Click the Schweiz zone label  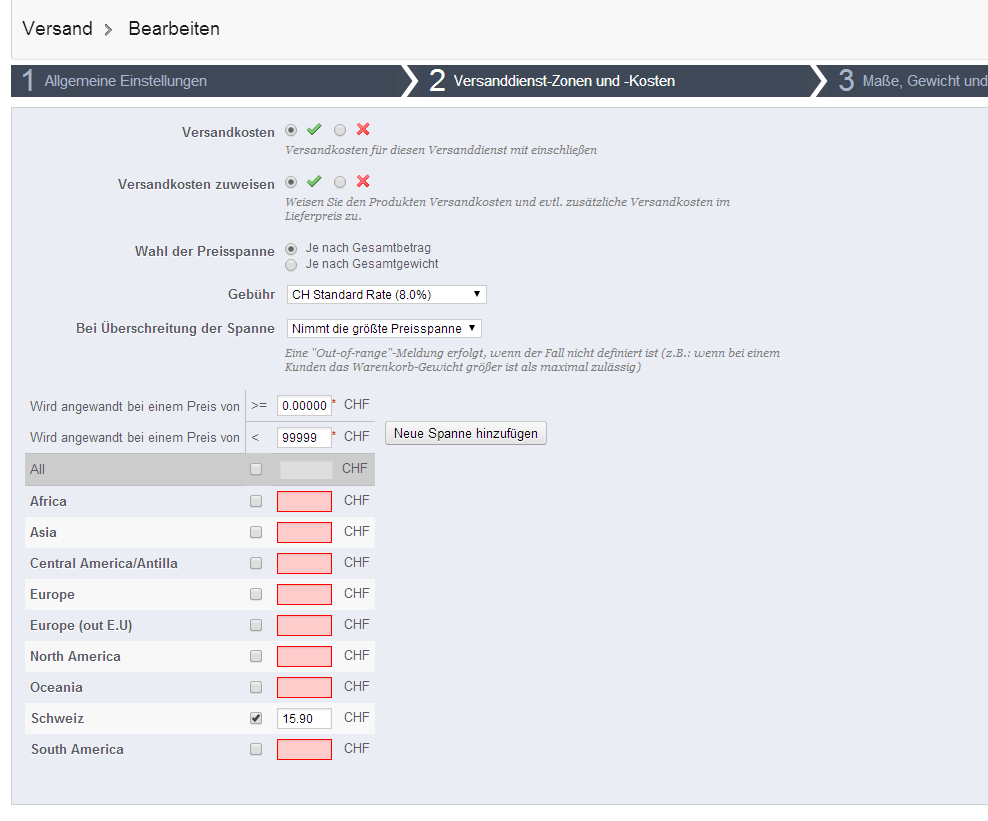[57, 718]
